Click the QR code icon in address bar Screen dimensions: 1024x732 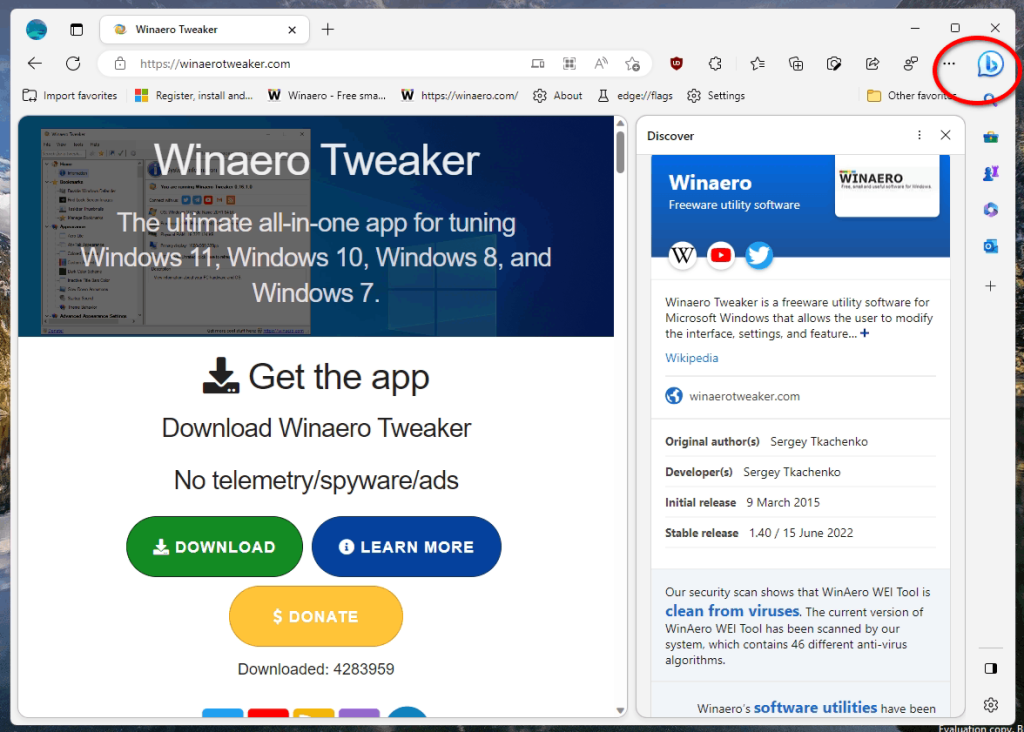(x=569, y=63)
